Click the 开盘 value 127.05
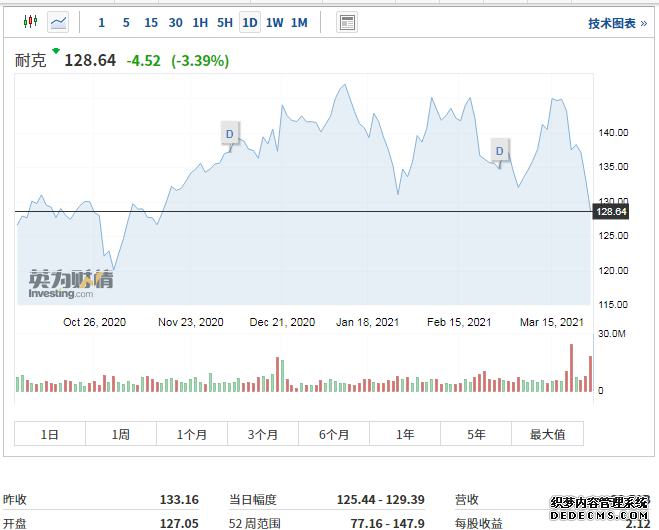The height and width of the screenshot is (530, 659). click(x=179, y=523)
